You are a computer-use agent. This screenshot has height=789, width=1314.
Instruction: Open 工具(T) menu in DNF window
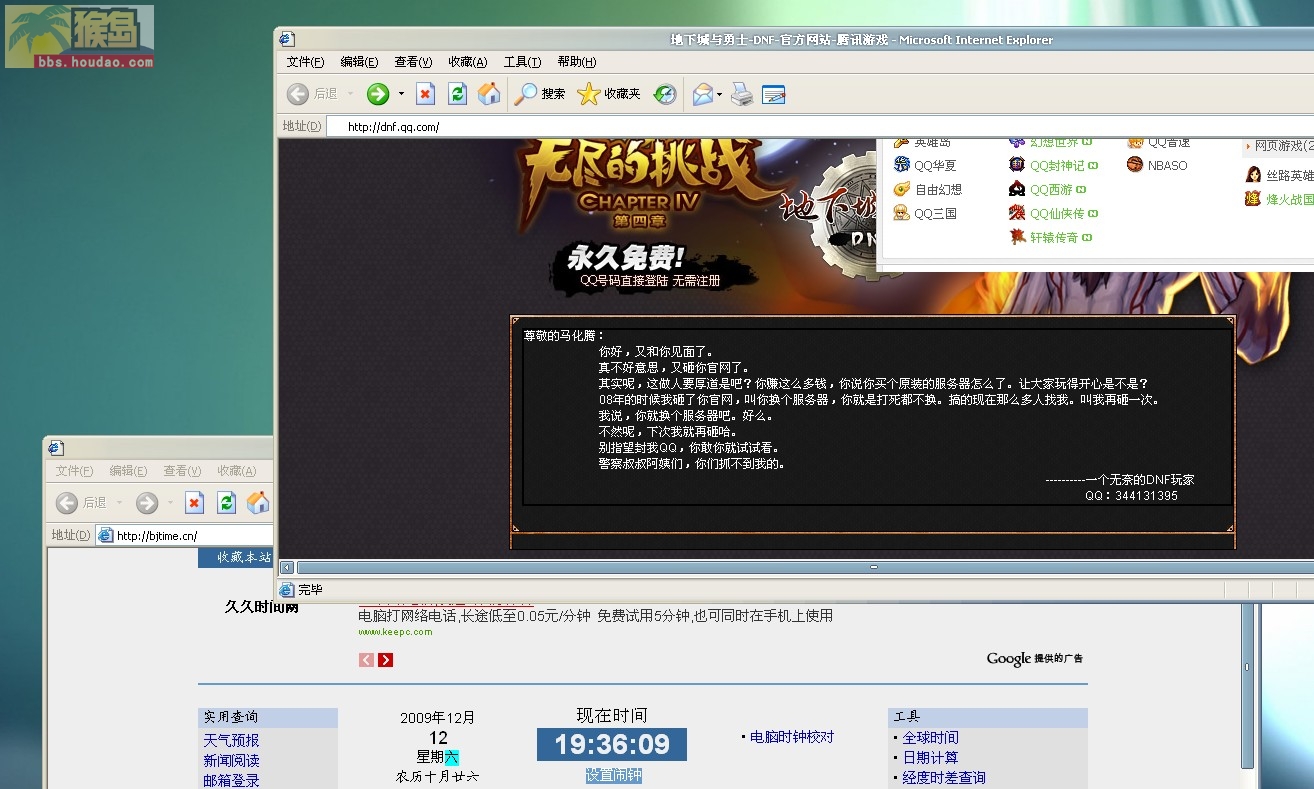[522, 62]
